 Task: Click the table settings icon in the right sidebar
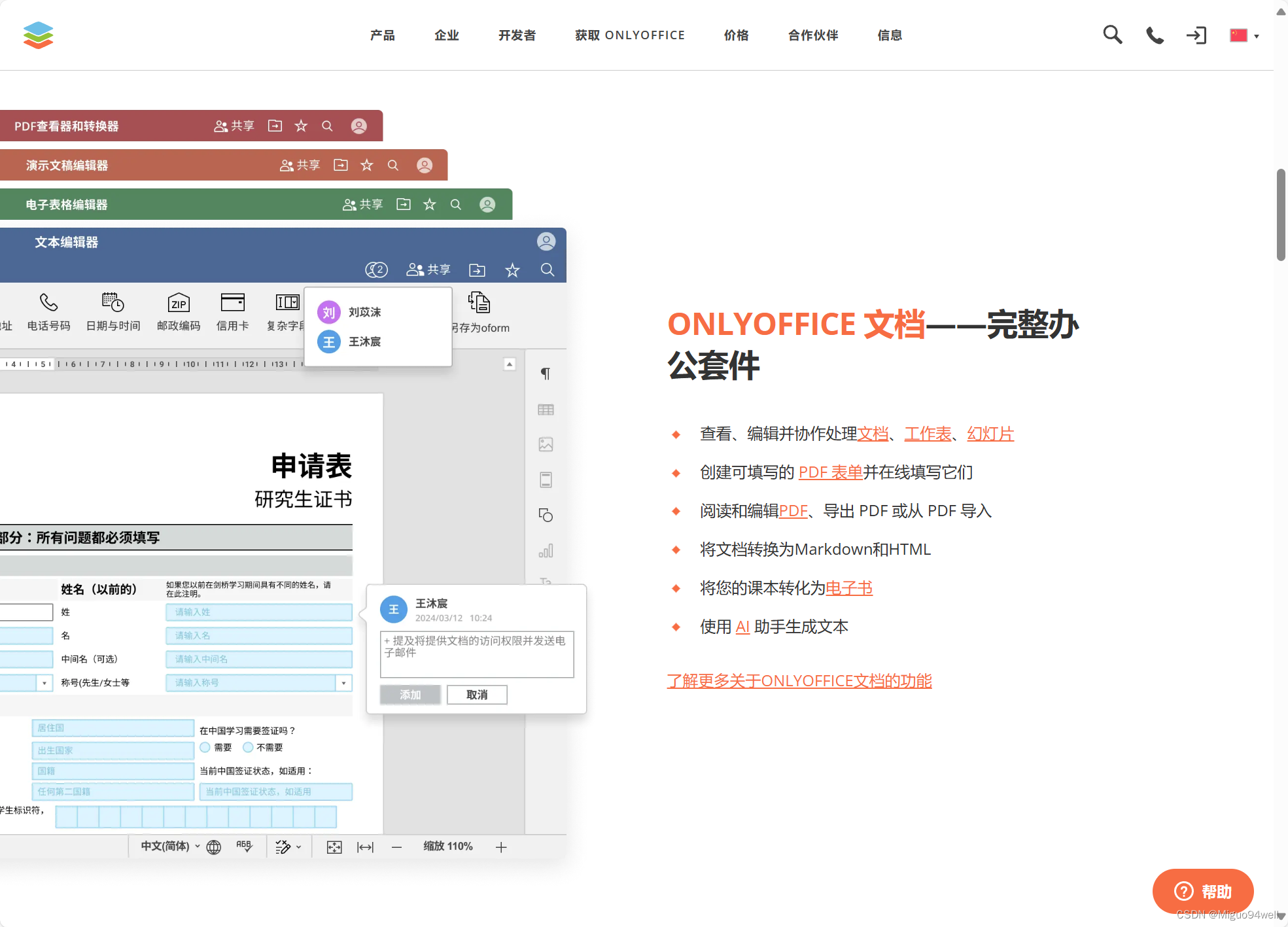pyautogui.click(x=545, y=410)
